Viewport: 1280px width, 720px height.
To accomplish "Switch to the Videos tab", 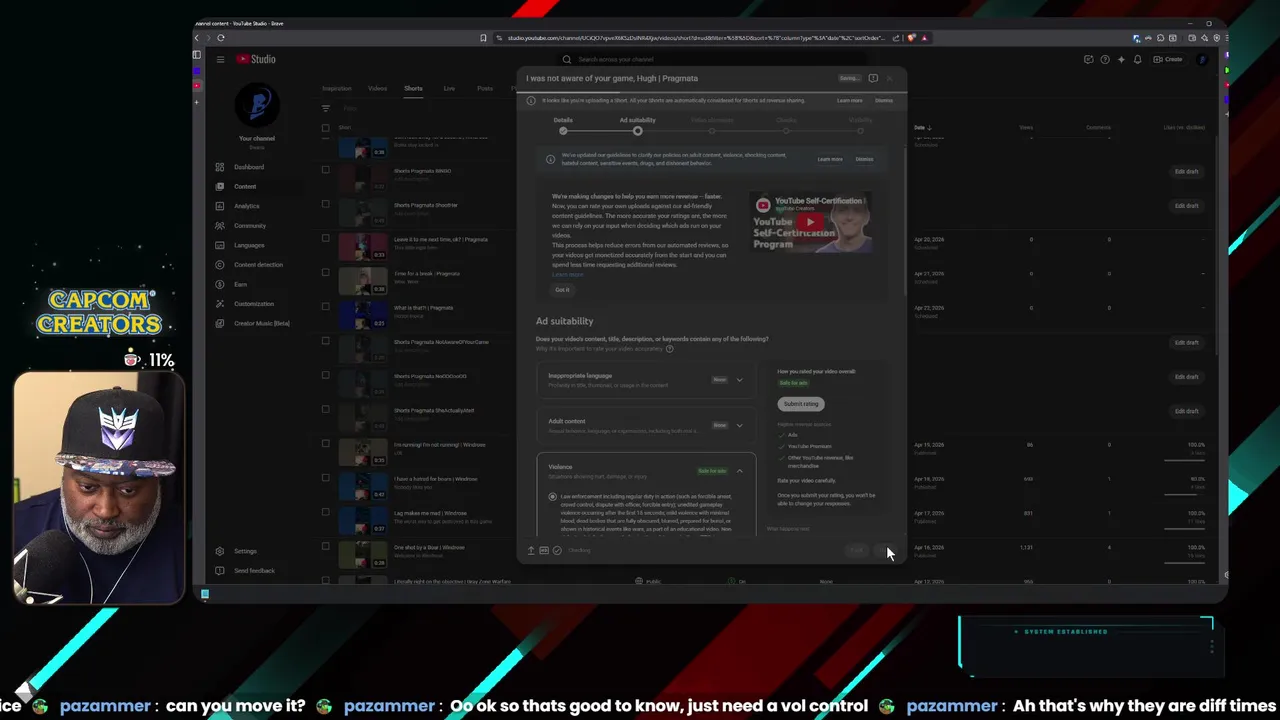I will point(377,88).
